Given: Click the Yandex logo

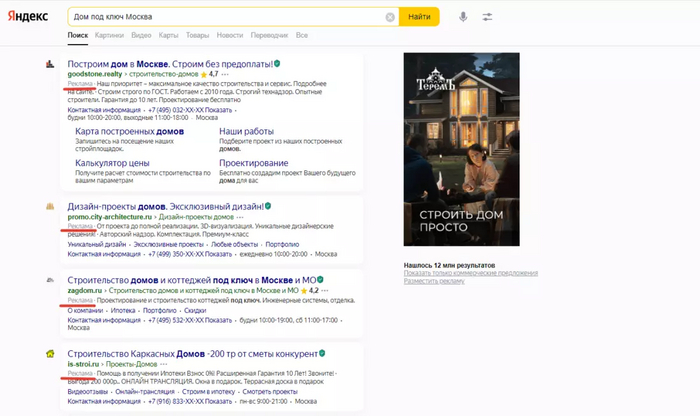Looking at the screenshot, I should [31, 17].
